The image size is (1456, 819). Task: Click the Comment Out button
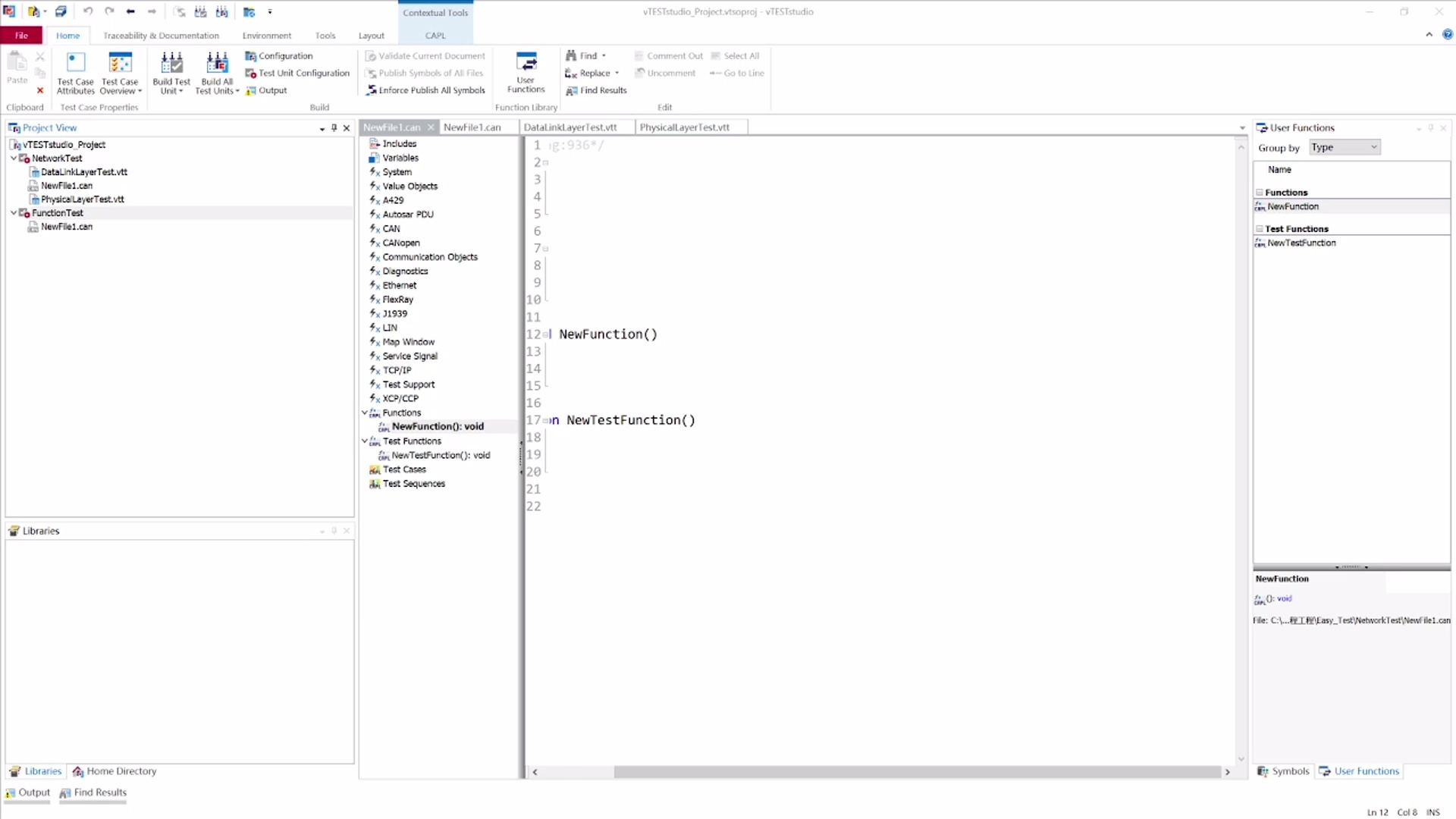click(669, 55)
